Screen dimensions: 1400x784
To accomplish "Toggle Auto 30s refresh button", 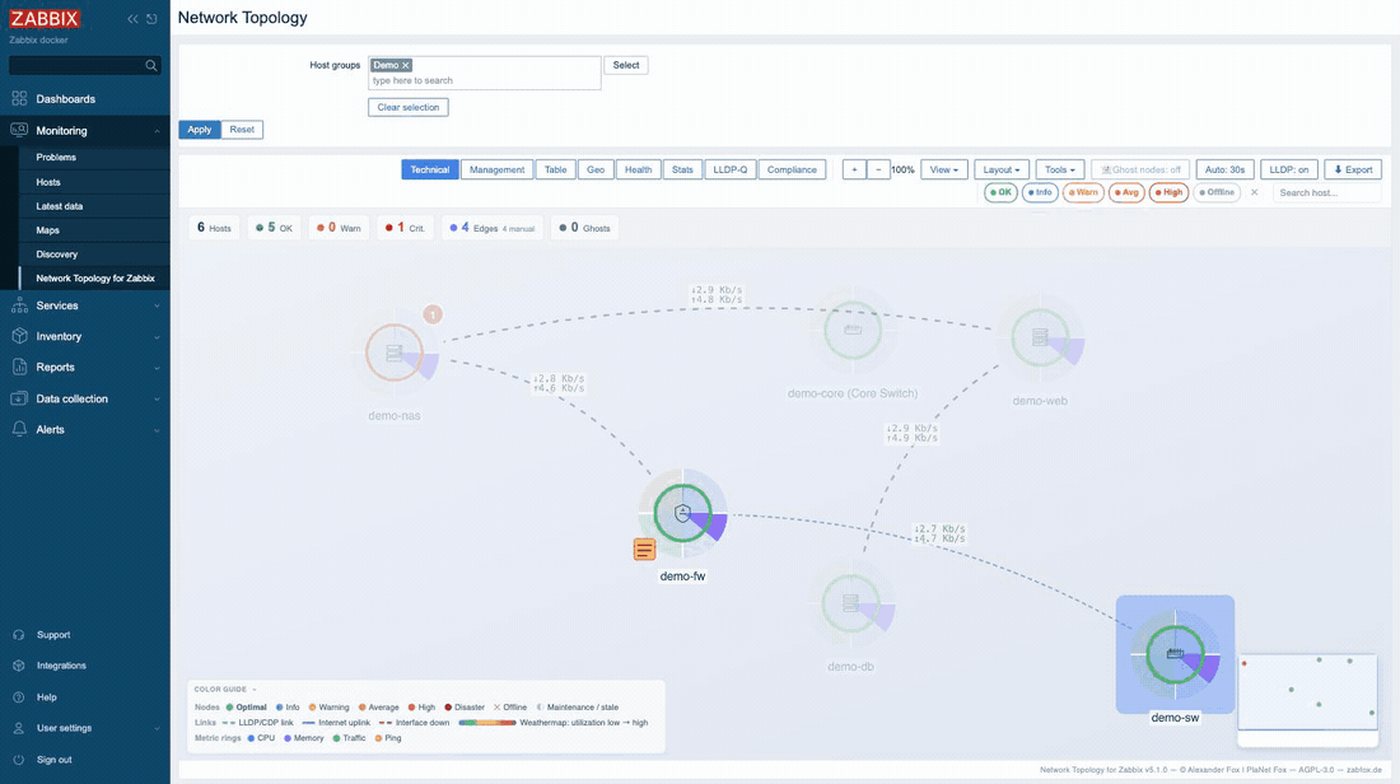I will 1225,170.
